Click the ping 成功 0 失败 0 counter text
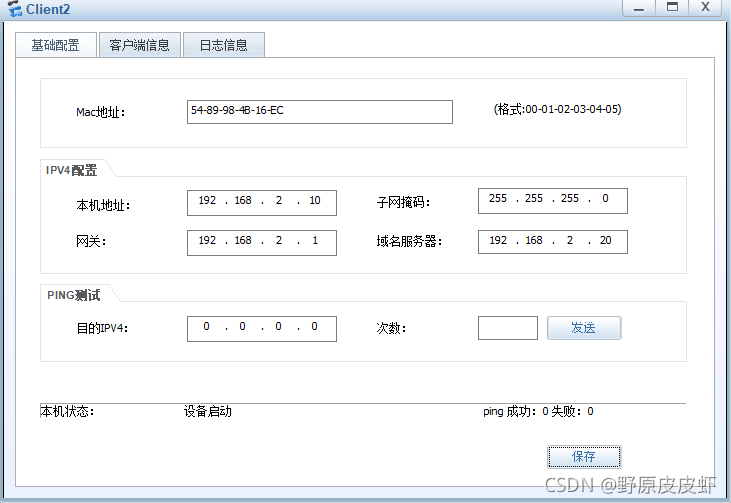The image size is (731, 503). [538, 411]
